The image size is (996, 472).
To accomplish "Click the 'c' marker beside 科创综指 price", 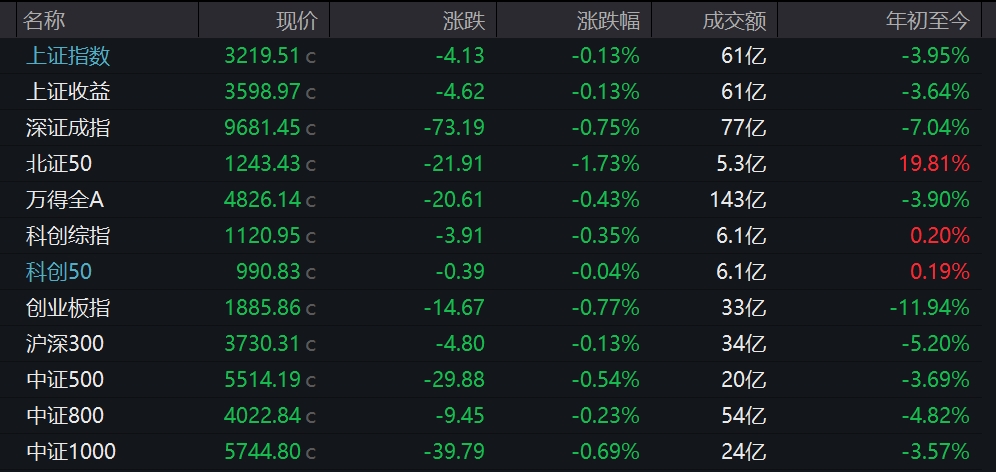I will 311,237.
